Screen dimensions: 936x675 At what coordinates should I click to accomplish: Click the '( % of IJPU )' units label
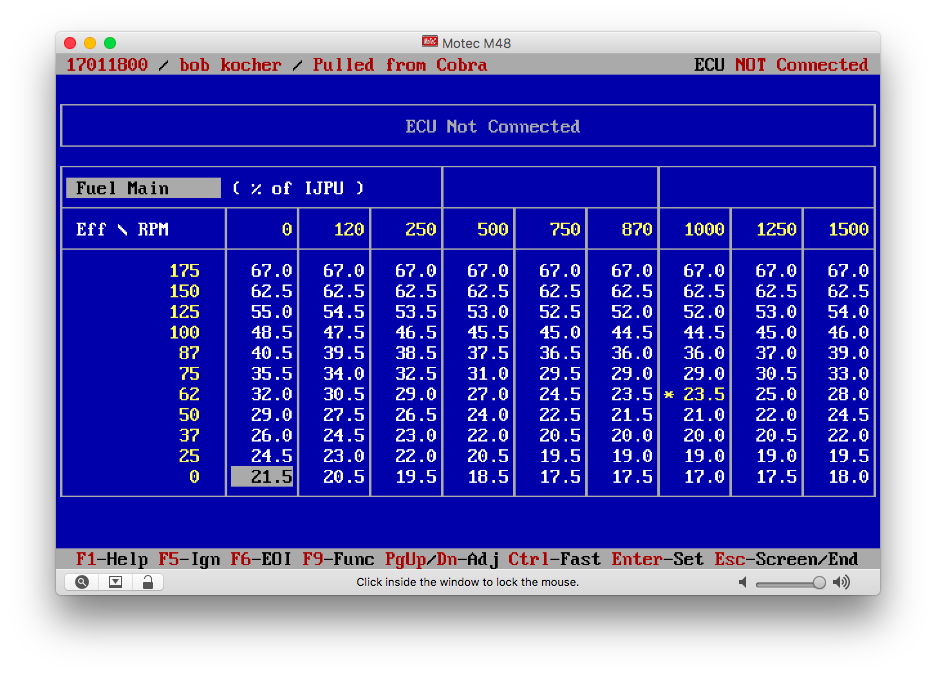click(298, 188)
